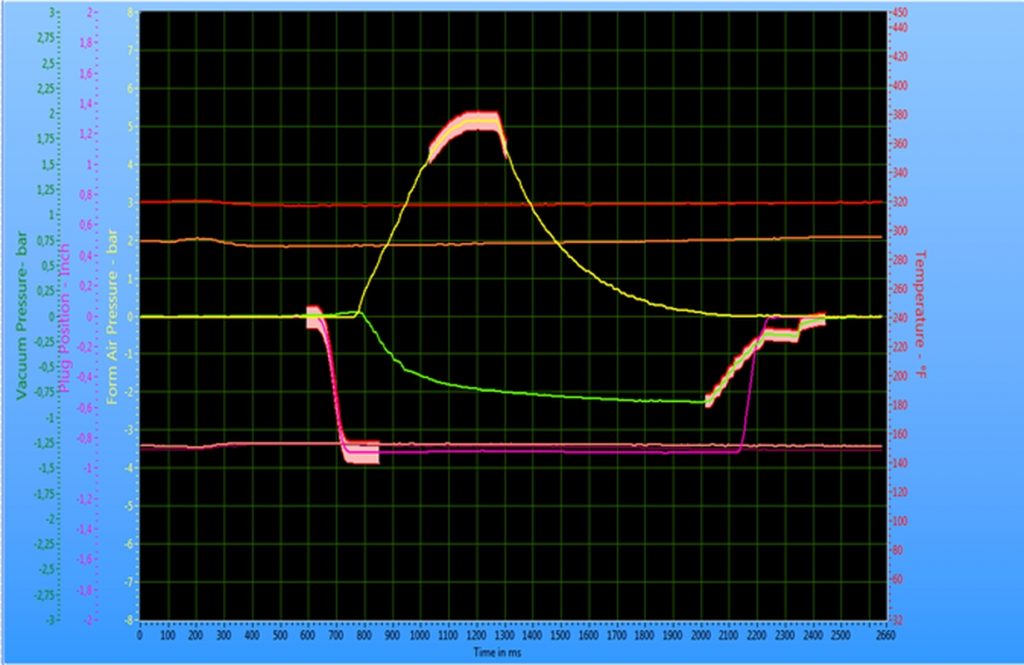Select the orange temperature line near 290

[x=600, y=242]
